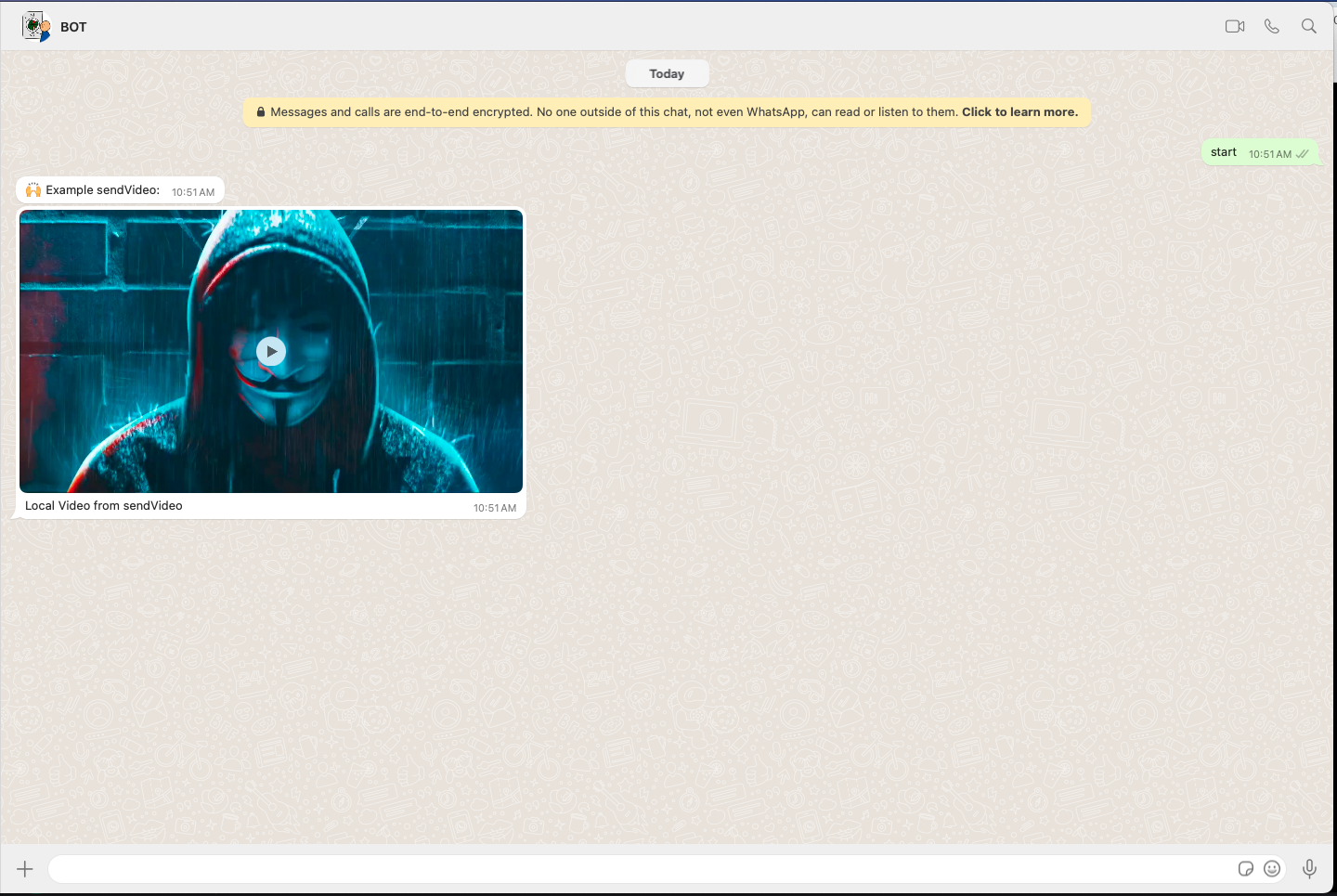Record a voice message with microphone
Image resolution: width=1337 pixels, height=896 pixels.
tap(1309, 868)
